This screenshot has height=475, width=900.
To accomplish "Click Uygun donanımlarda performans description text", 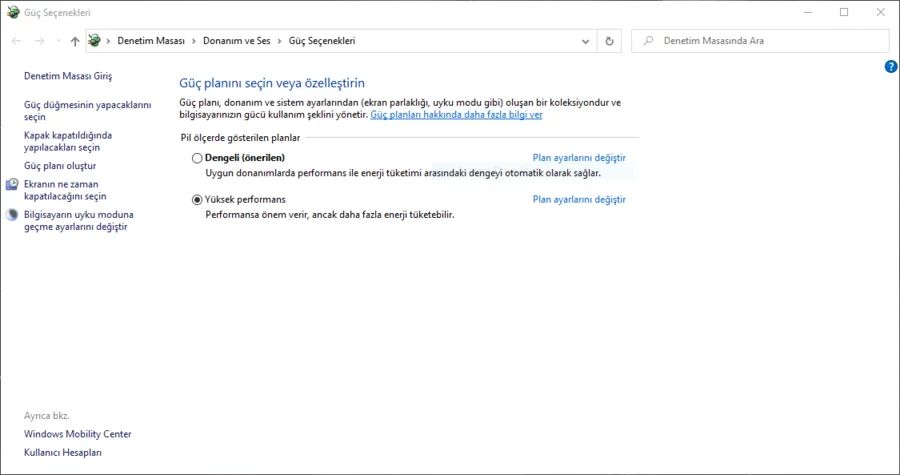I will coord(403,173).
